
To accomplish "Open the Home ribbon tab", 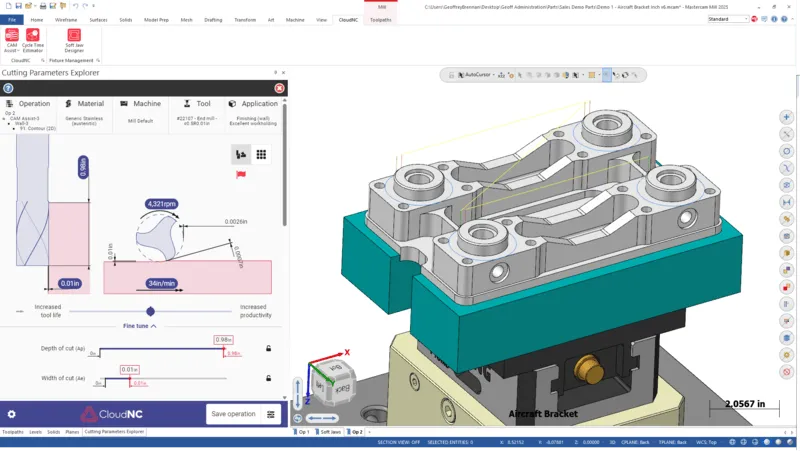I will [37, 20].
